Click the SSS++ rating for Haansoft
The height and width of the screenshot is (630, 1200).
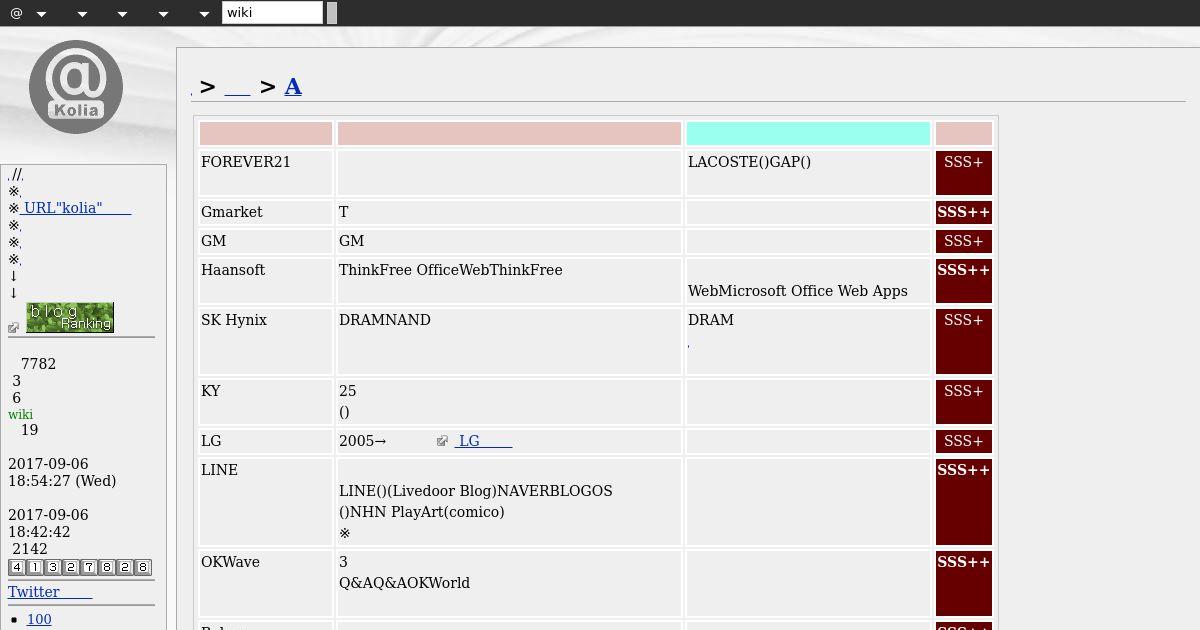pyautogui.click(x=964, y=281)
